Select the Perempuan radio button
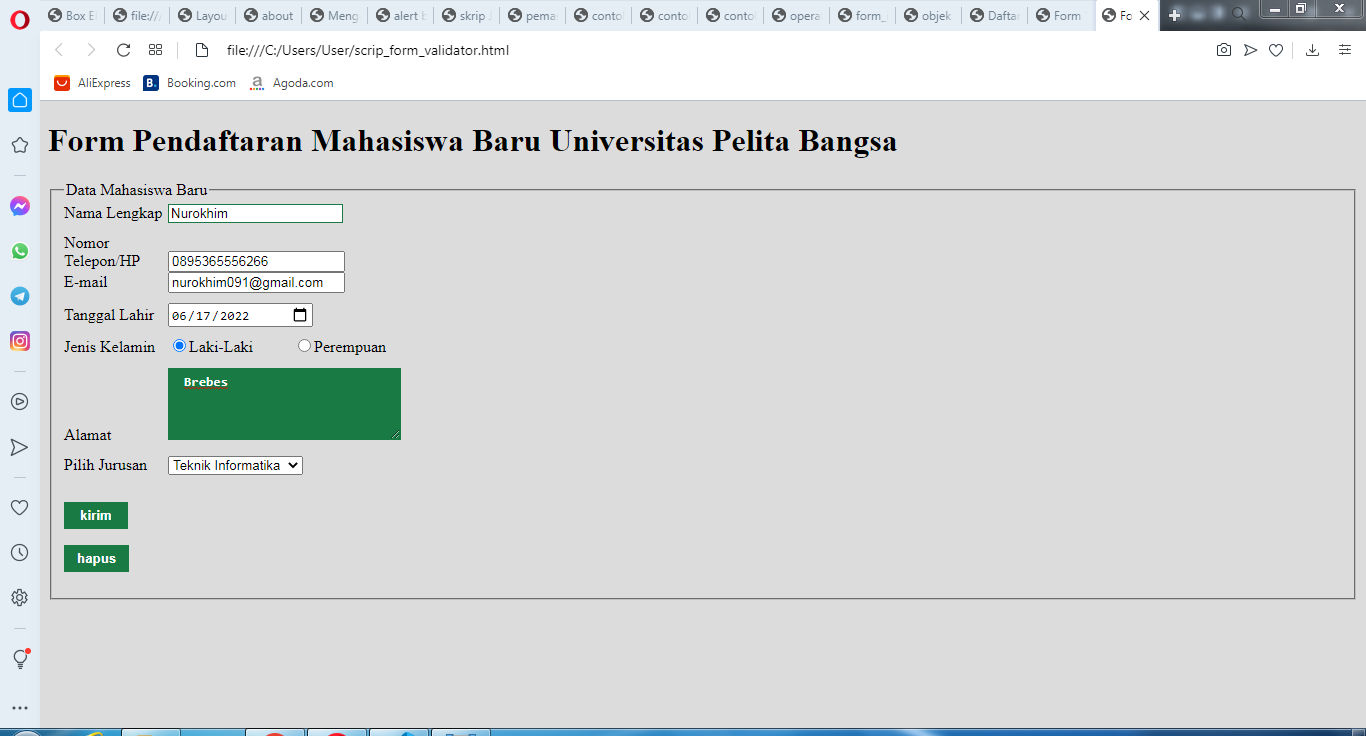This screenshot has height=736, width=1366. [304, 345]
